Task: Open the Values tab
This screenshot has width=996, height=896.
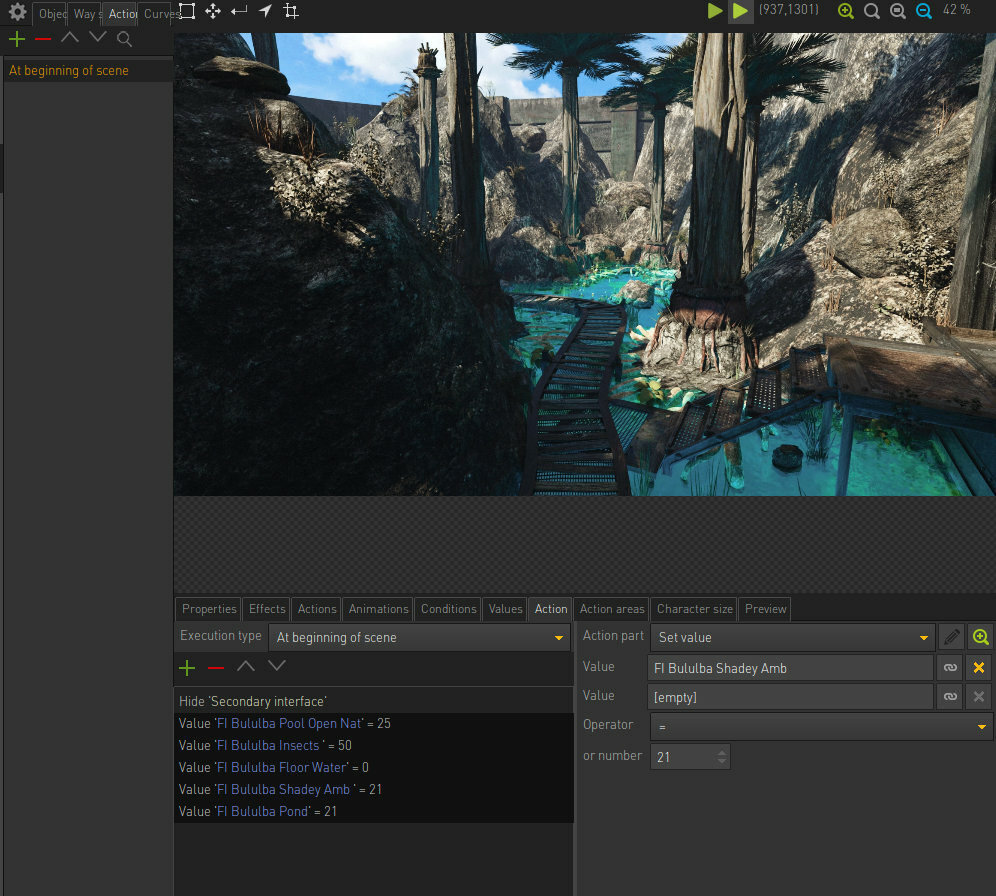Action: (505, 609)
